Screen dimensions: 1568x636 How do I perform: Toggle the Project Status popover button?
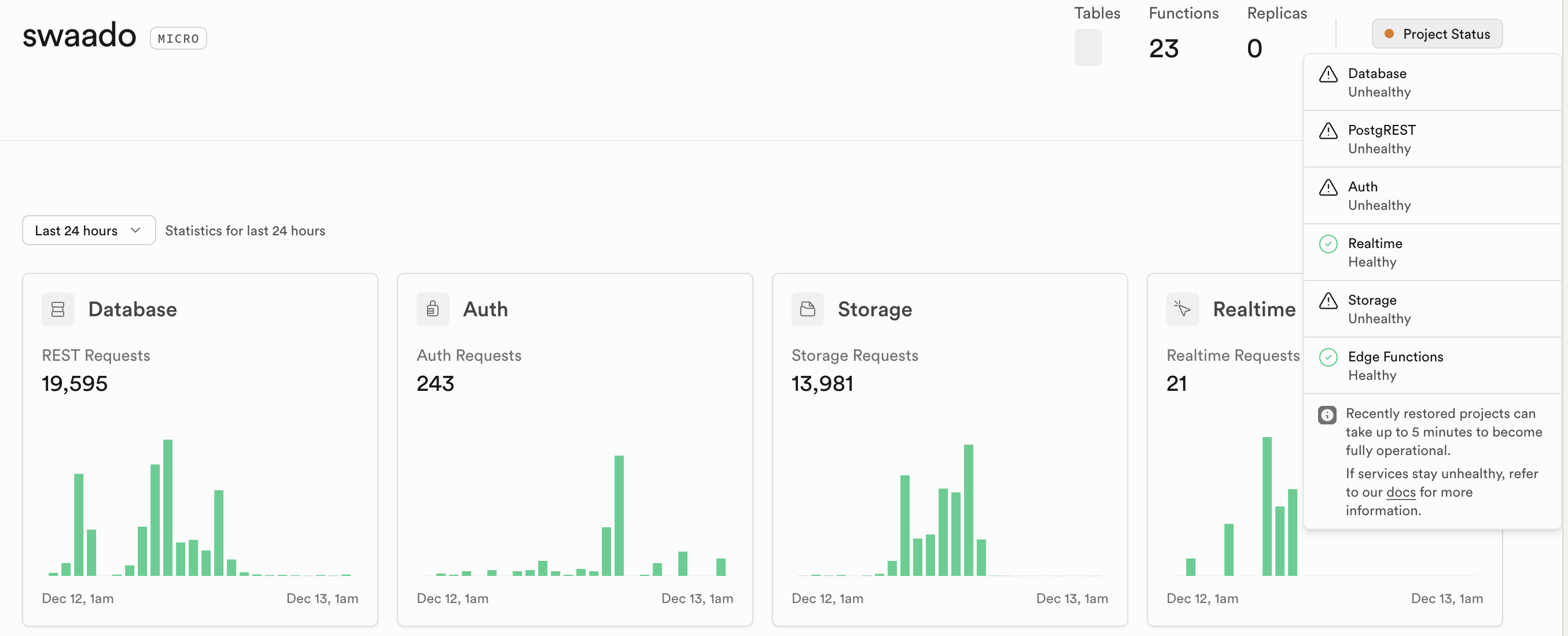(x=1437, y=34)
